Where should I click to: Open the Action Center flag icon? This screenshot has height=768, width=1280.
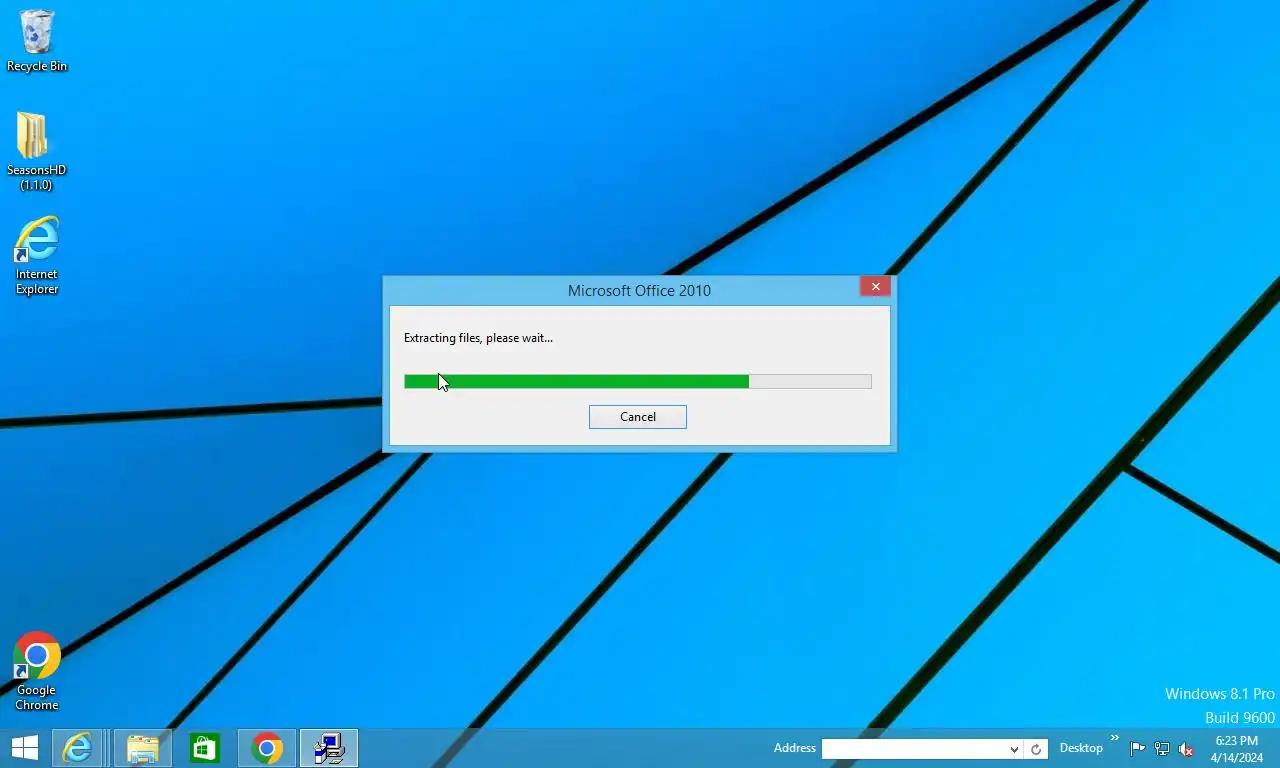point(1138,749)
